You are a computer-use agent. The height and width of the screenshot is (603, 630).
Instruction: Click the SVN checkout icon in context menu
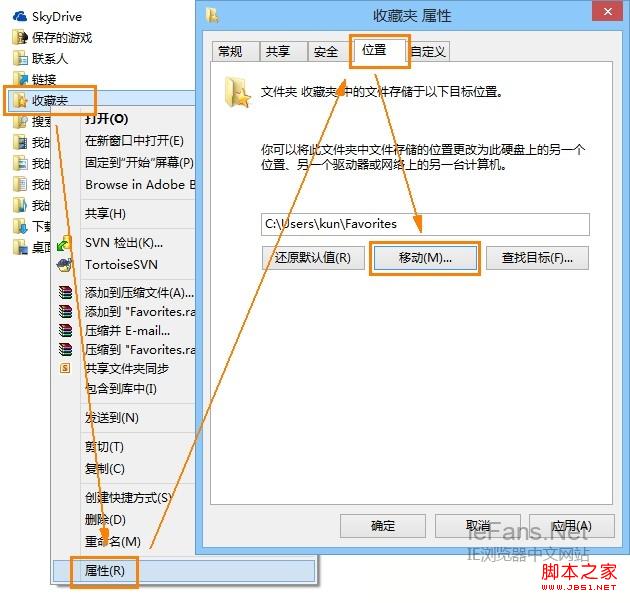pos(64,243)
